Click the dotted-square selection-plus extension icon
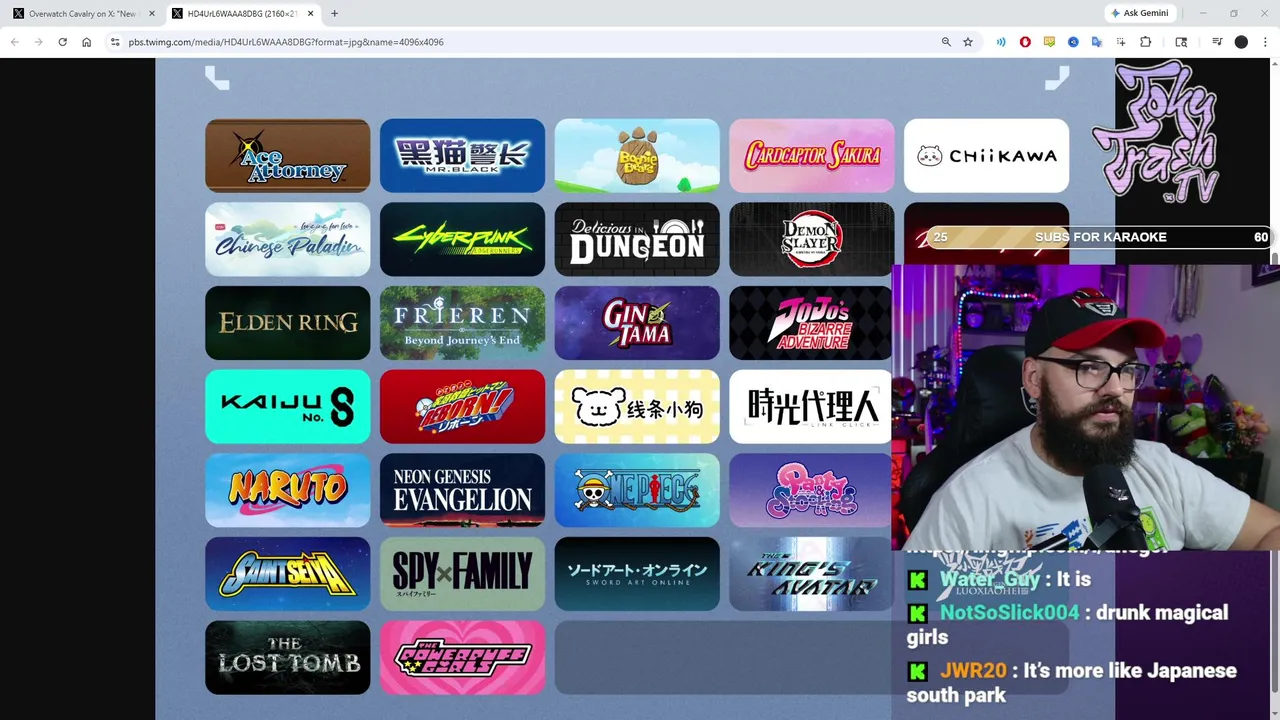The width and height of the screenshot is (1280, 720). (1121, 42)
